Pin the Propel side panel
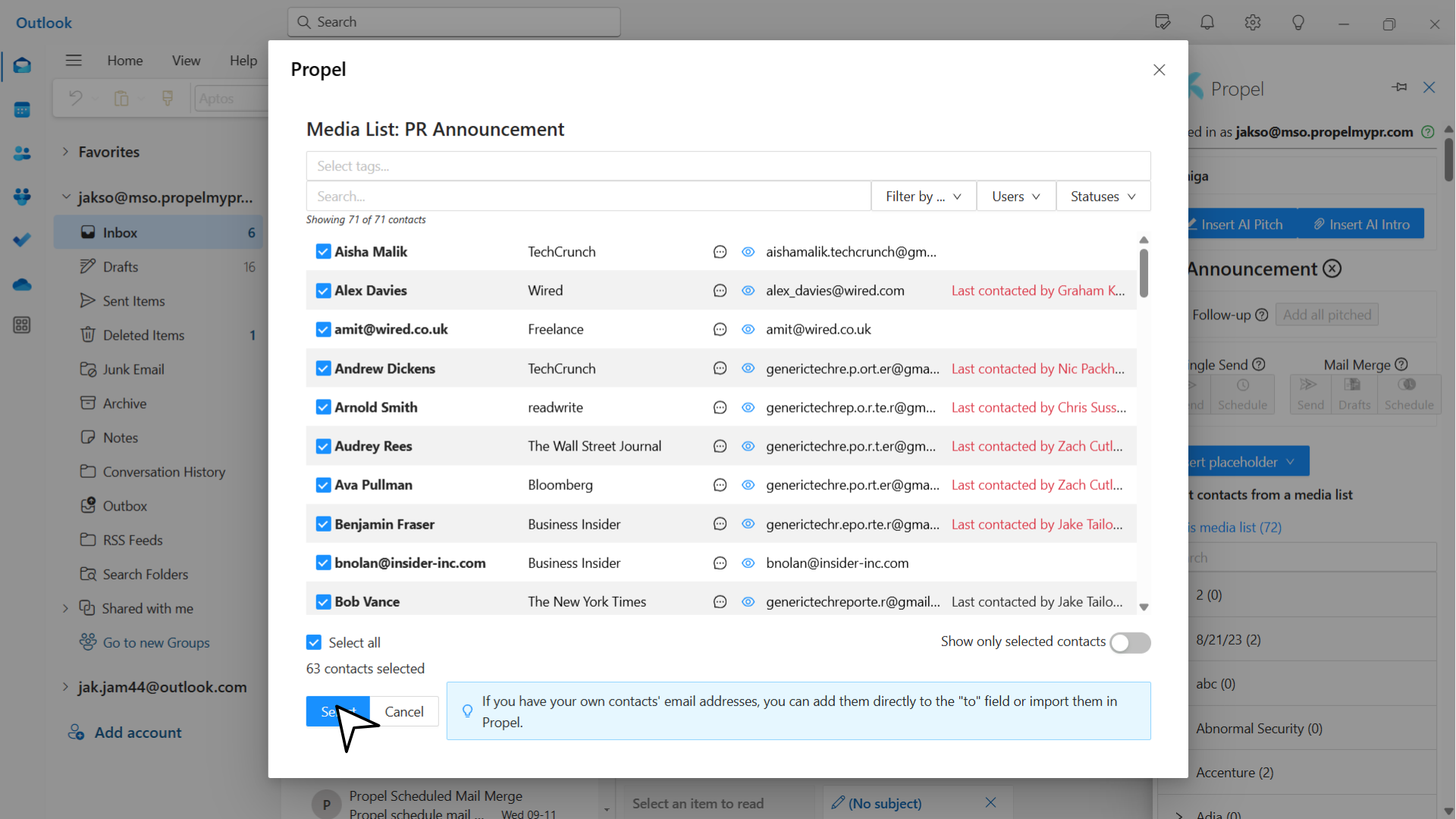Image resolution: width=1456 pixels, height=819 pixels. click(1399, 87)
